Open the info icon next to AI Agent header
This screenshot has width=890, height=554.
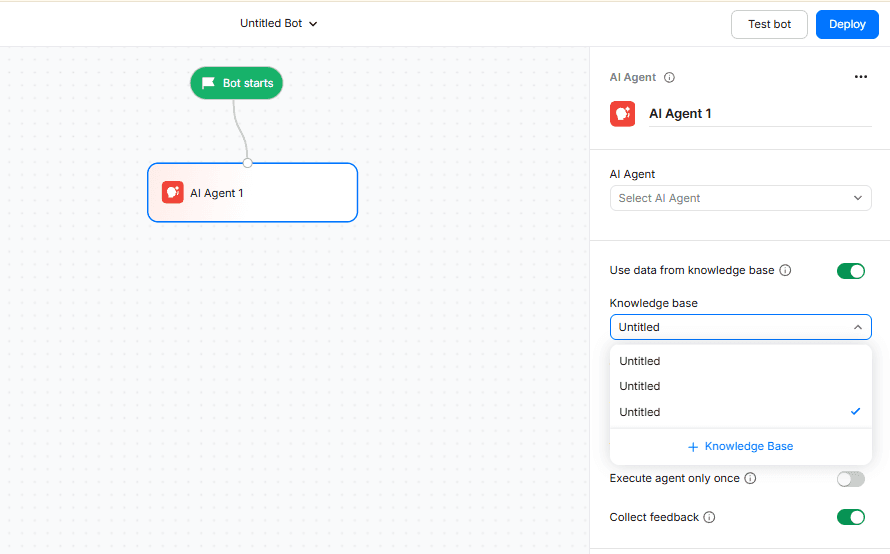tap(669, 78)
